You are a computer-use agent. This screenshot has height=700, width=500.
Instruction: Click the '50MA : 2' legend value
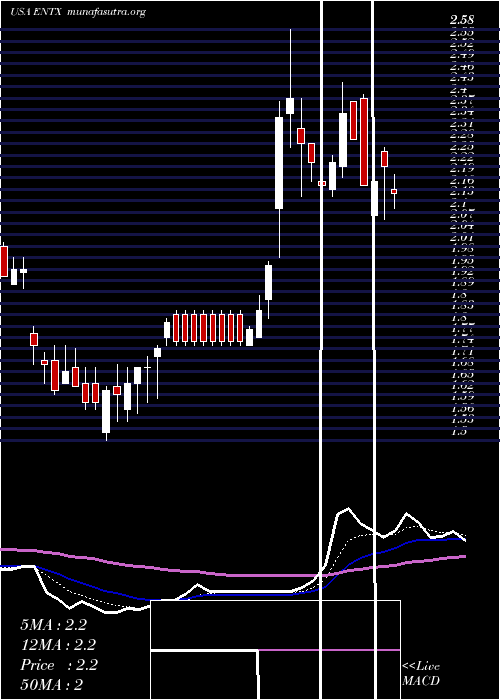click(51, 685)
